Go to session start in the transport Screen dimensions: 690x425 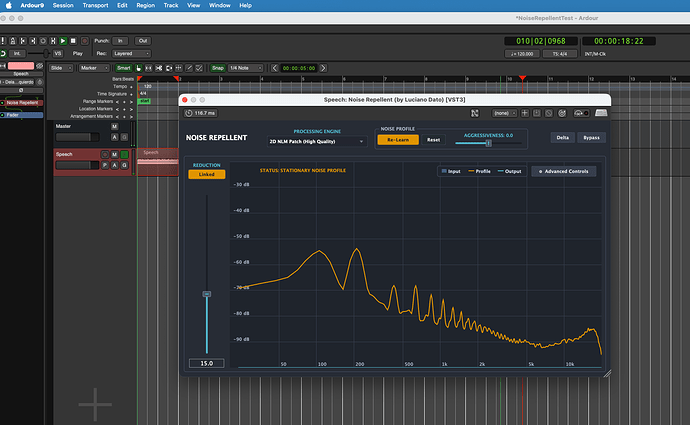tap(23, 41)
